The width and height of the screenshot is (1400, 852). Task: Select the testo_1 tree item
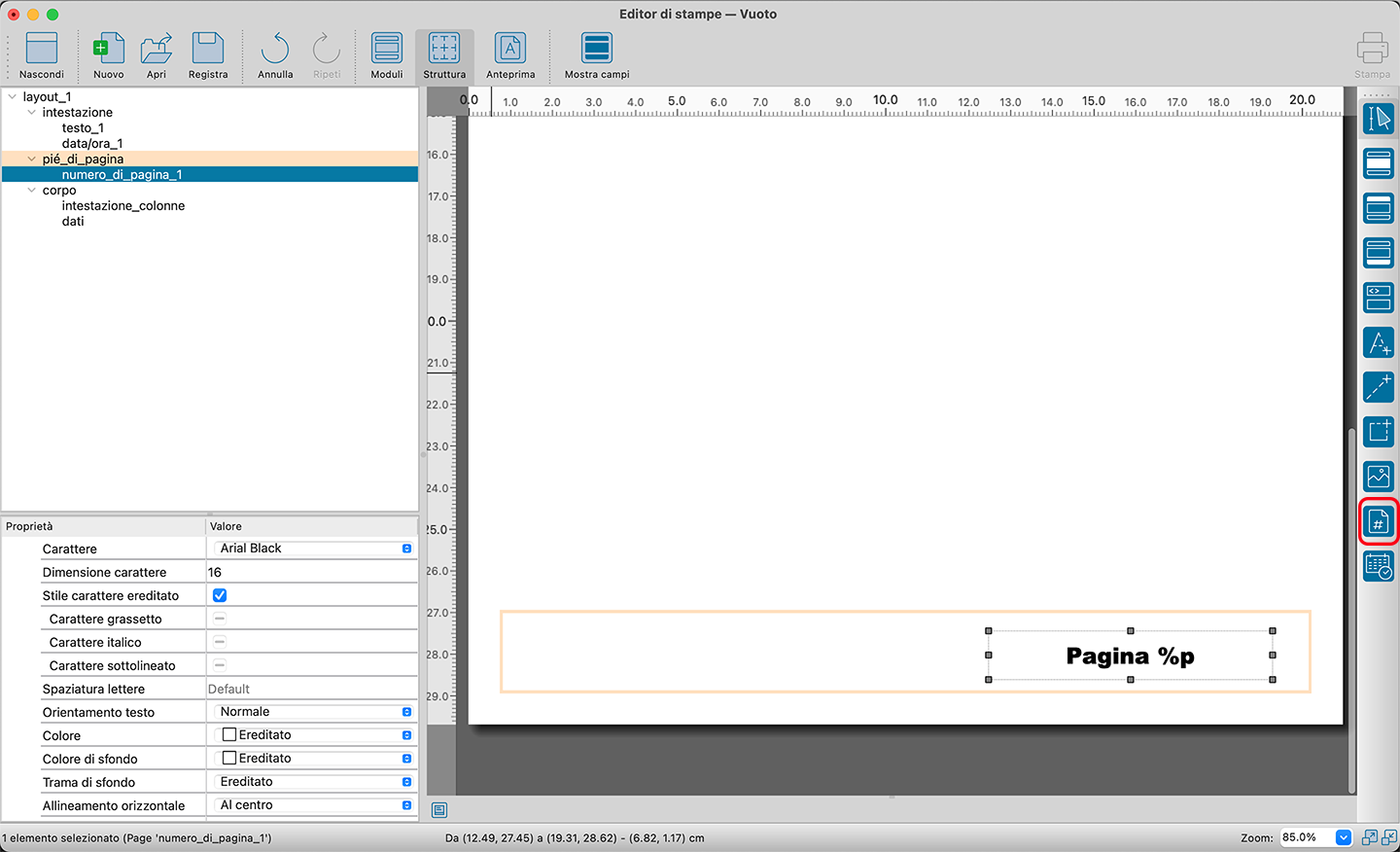83,128
